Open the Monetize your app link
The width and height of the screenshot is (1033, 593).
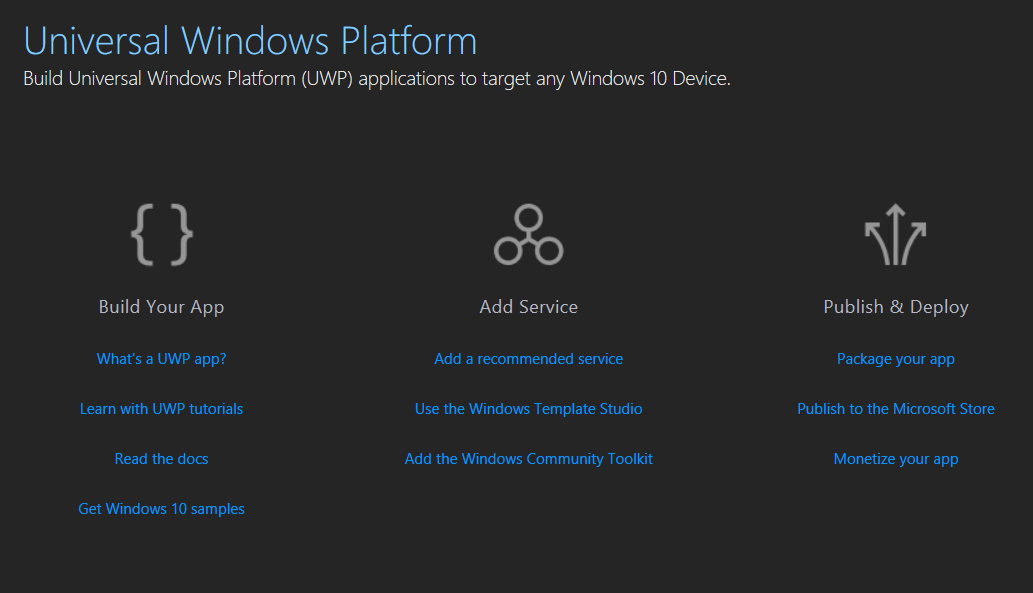[895, 459]
